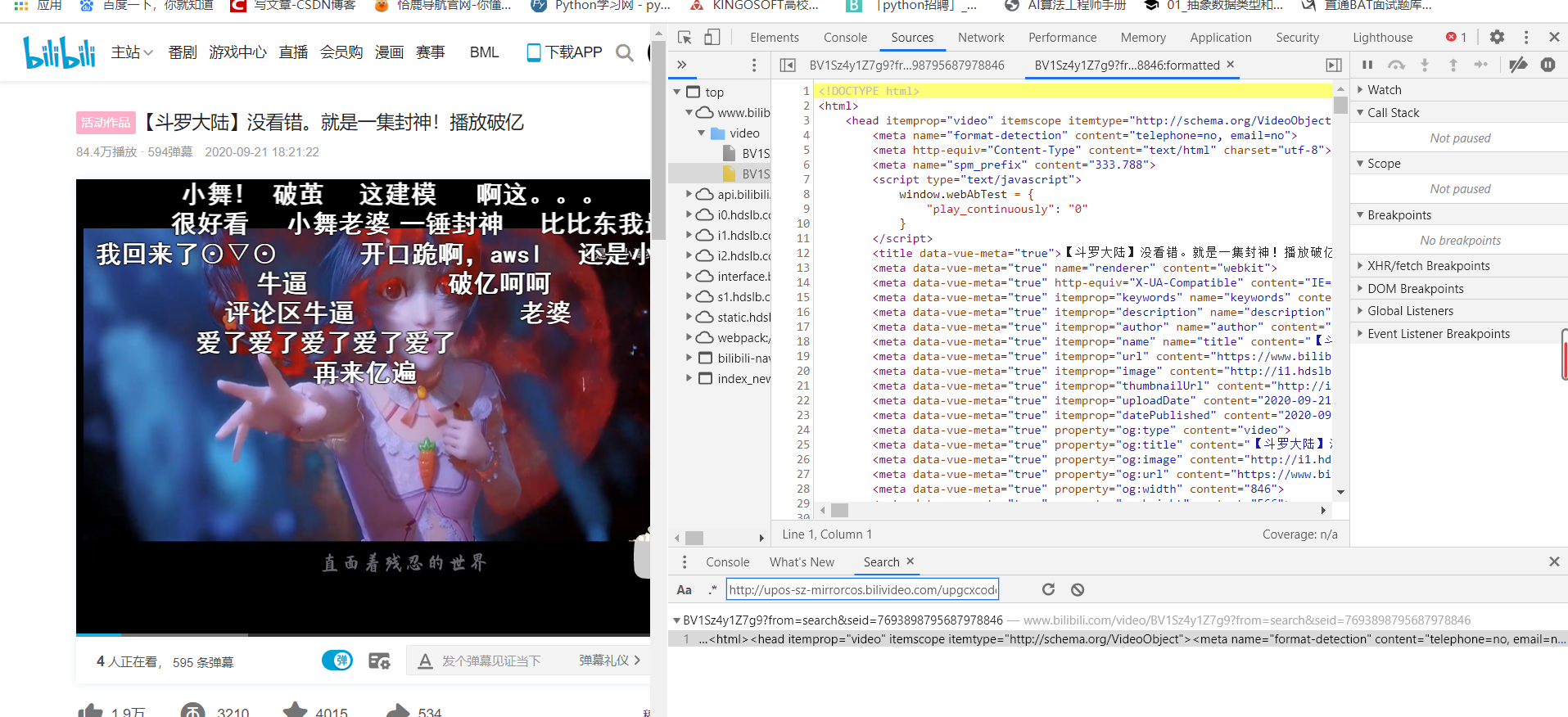This screenshot has width=1568, height=717.
Task: Open the 主站 dropdown menu
Action: tap(132, 52)
